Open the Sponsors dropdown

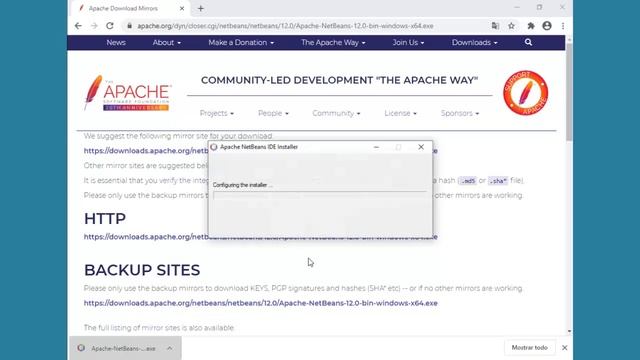pyautogui.click(x=460, y=113)
